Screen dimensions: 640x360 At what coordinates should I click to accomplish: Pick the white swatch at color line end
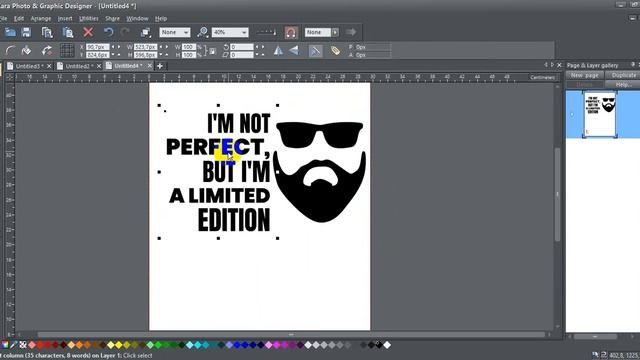pos(387,345)
